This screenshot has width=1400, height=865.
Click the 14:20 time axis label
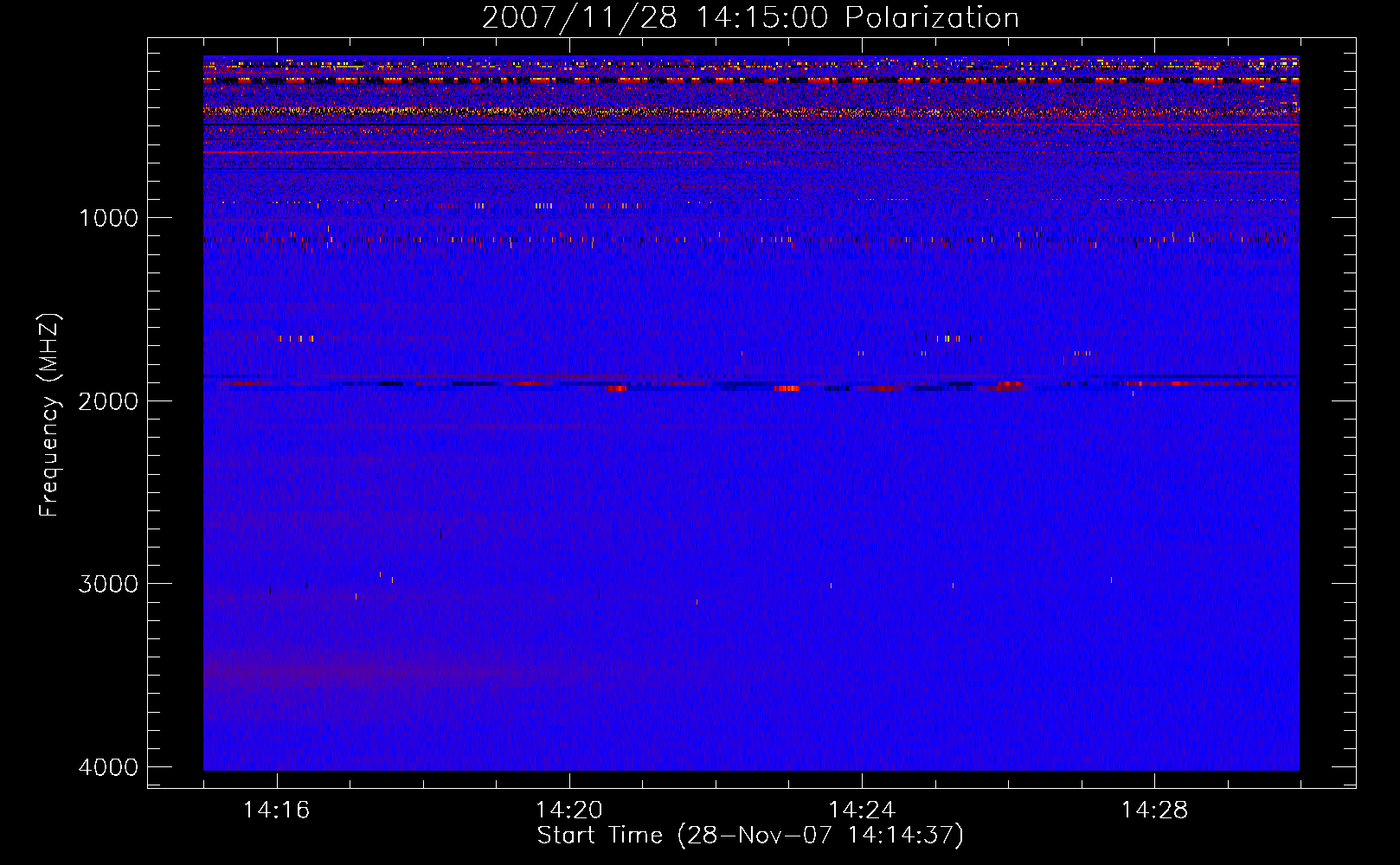tap(568, 811)
